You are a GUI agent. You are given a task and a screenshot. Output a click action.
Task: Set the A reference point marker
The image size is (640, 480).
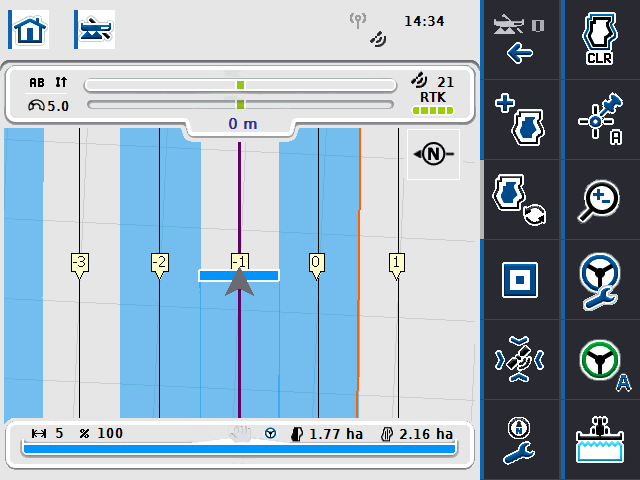tap(600, 120)
